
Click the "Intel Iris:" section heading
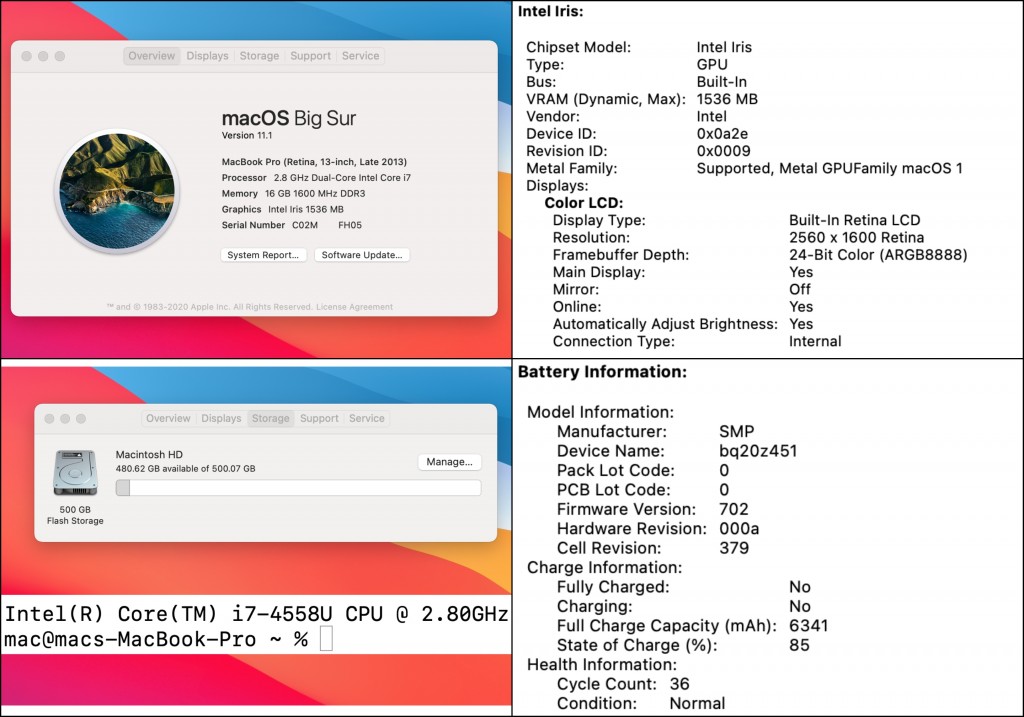pos(551,11)
